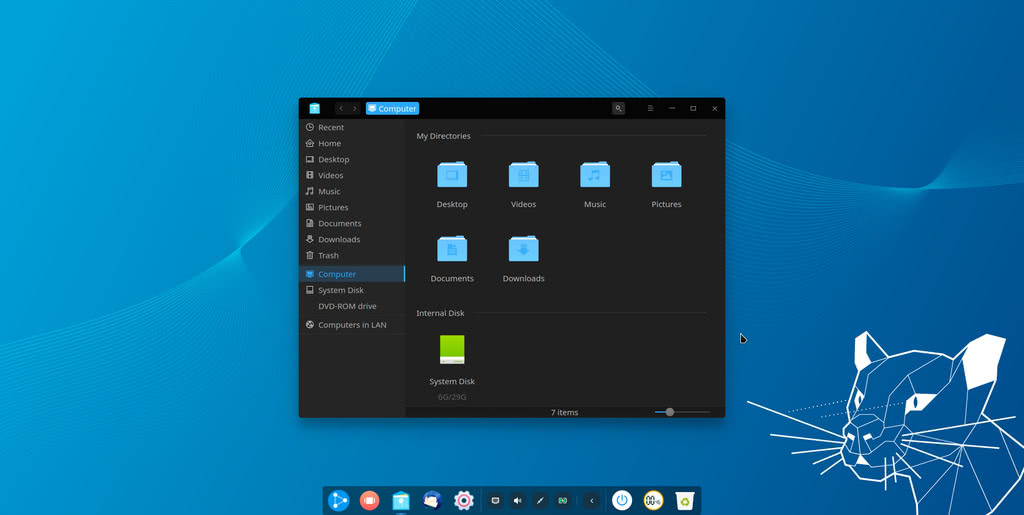Screen dimensions: 1024x515
Task: Open the Launcher in the dock
Action: [338, 501]
